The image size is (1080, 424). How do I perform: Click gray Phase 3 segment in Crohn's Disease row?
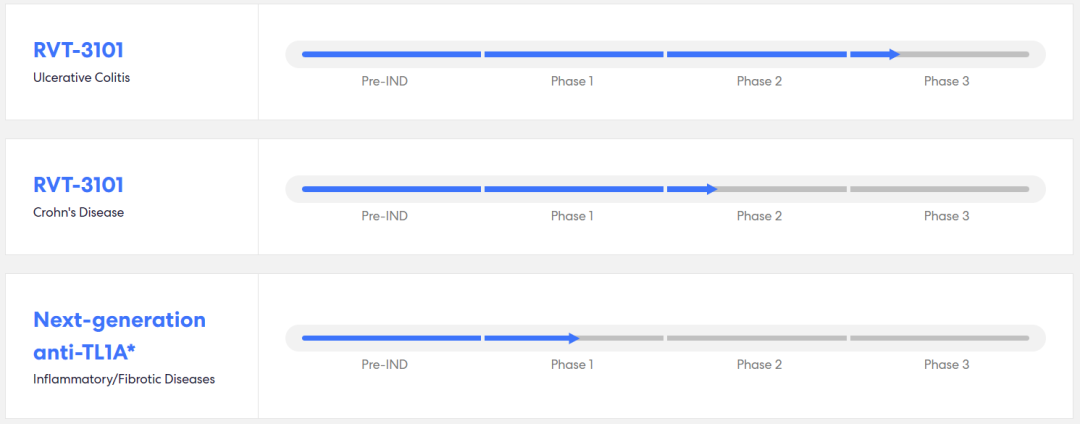(939, 189)
